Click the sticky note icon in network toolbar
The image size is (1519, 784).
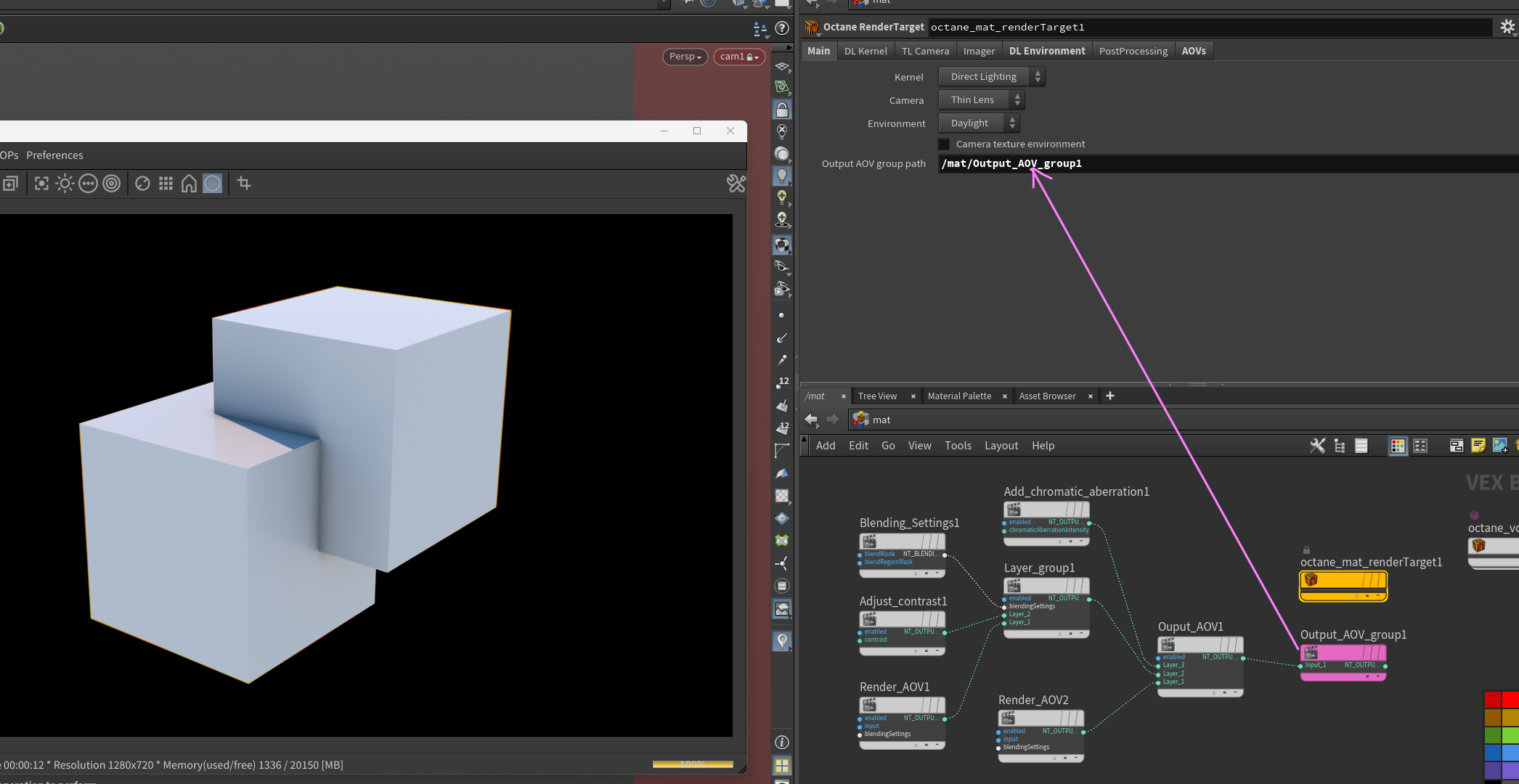(x=1478, y=446)
